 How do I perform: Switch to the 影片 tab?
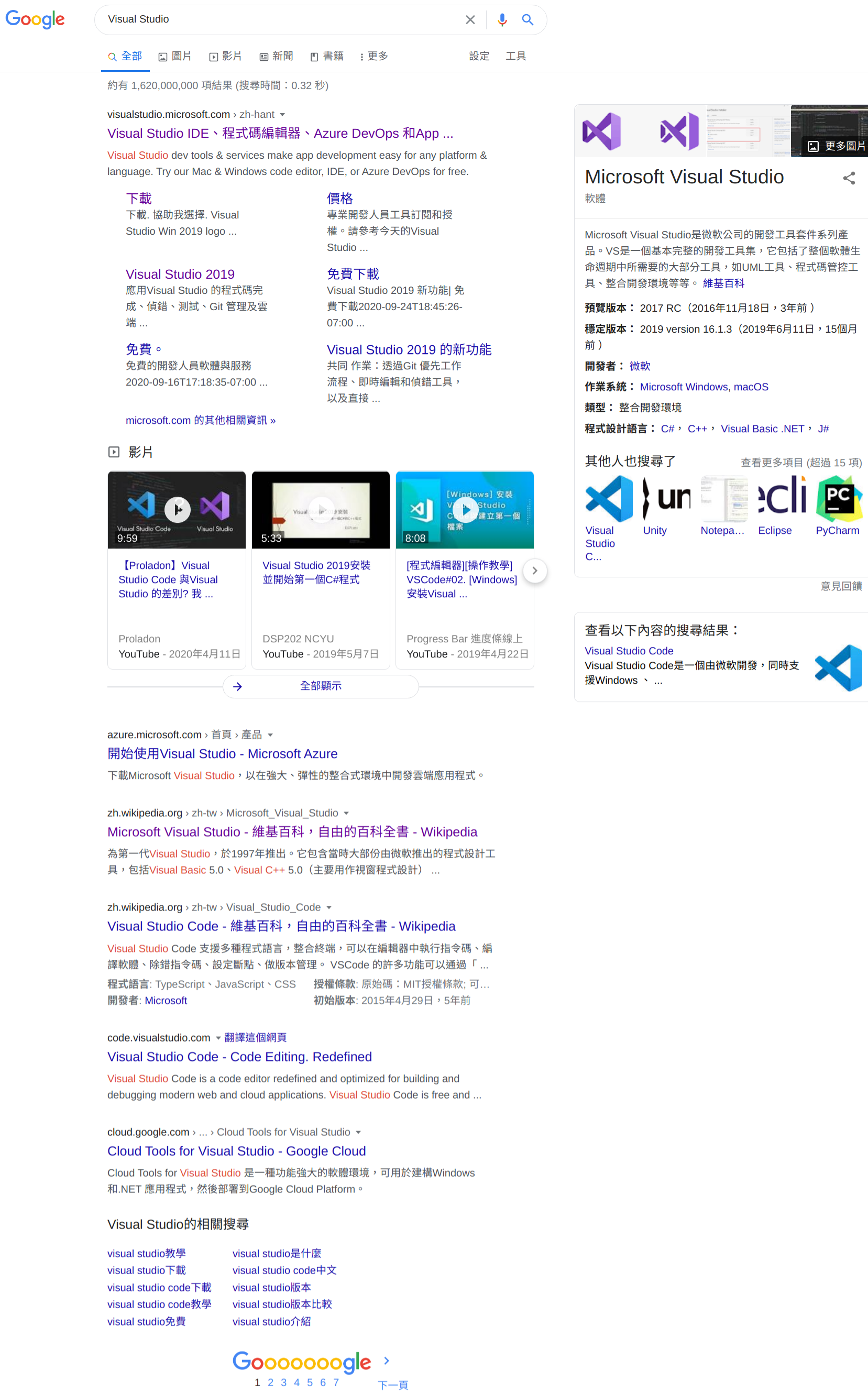(x=226, y=56)
